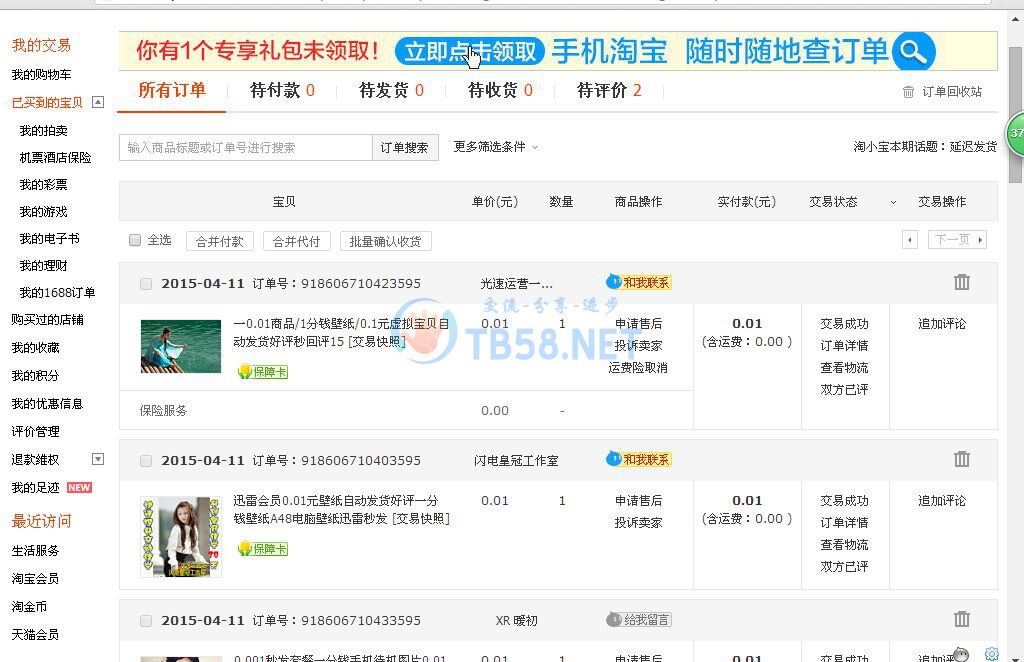The image size is (1024, 662).
Task: Click 订单详情 for order 918606710423595
Action: (x=844, y=345)
